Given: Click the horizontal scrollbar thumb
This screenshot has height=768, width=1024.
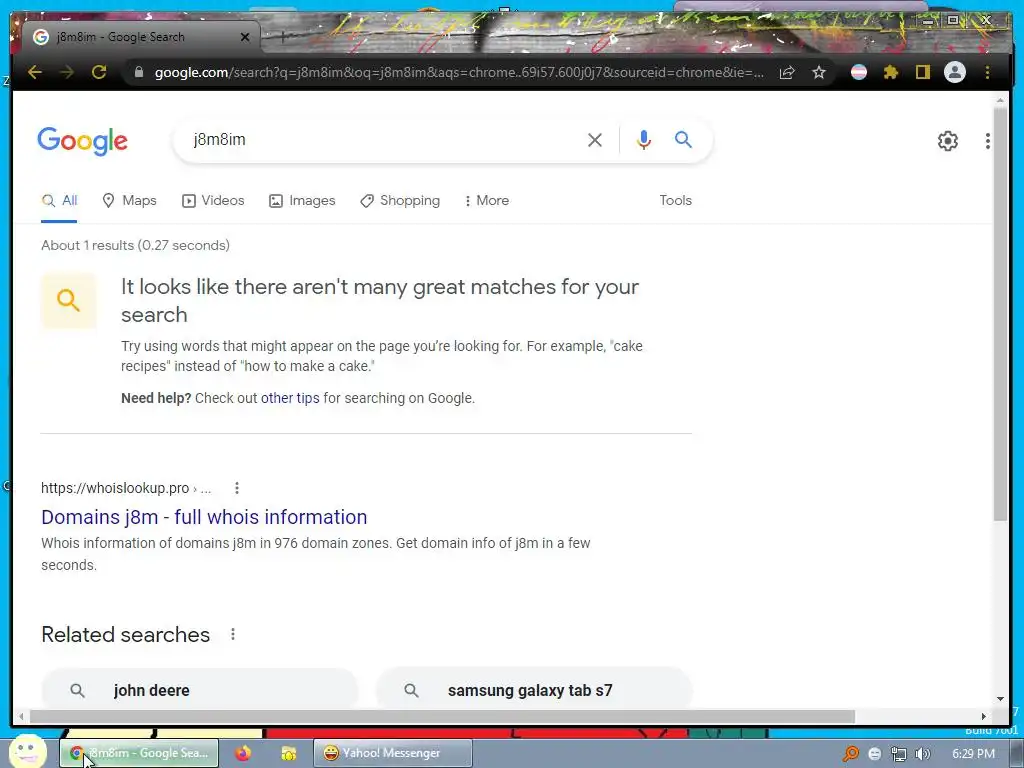Looking at the screenshot, I should click(442, 716).
